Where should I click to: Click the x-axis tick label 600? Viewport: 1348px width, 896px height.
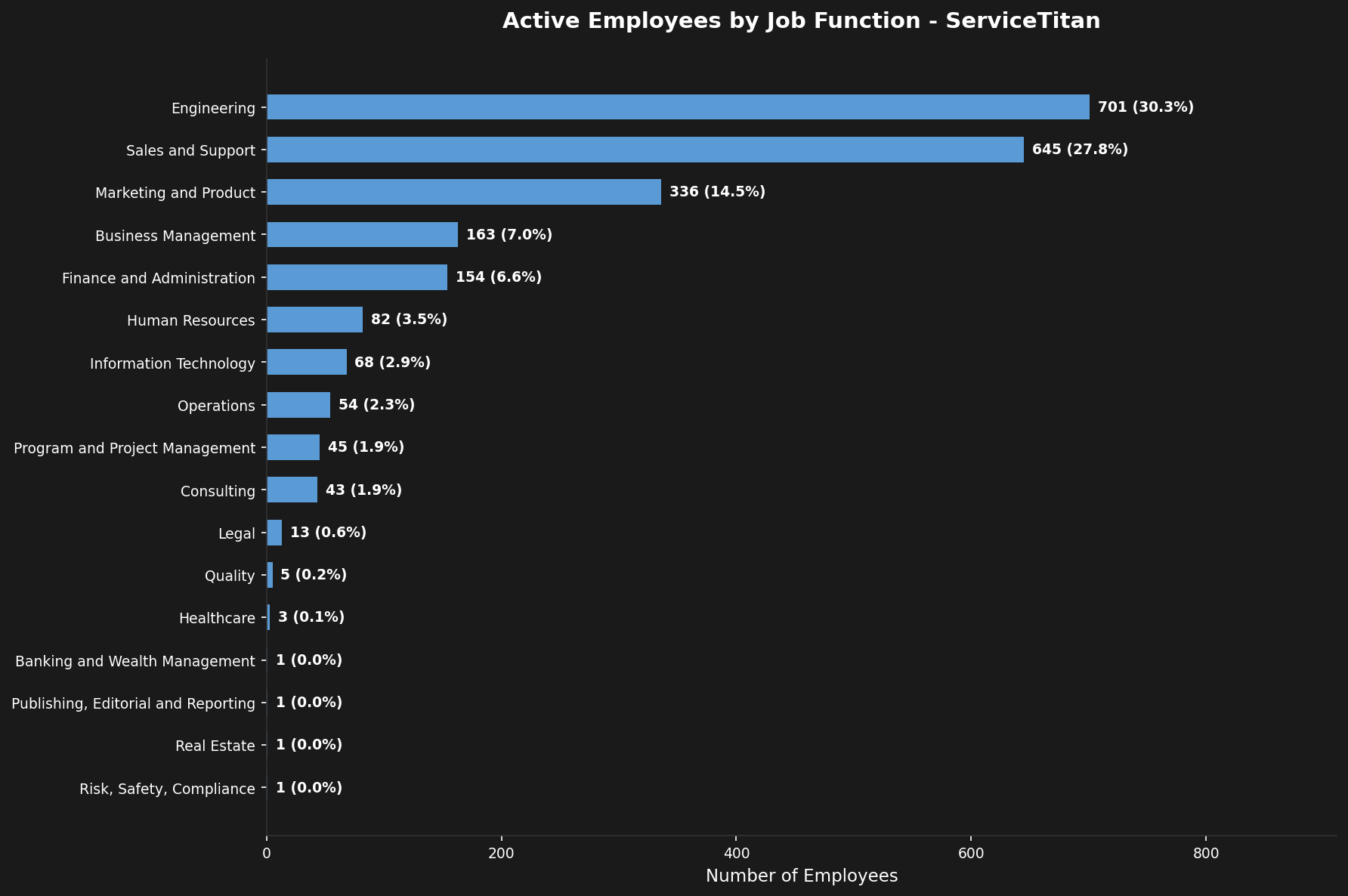coord(971,854)
